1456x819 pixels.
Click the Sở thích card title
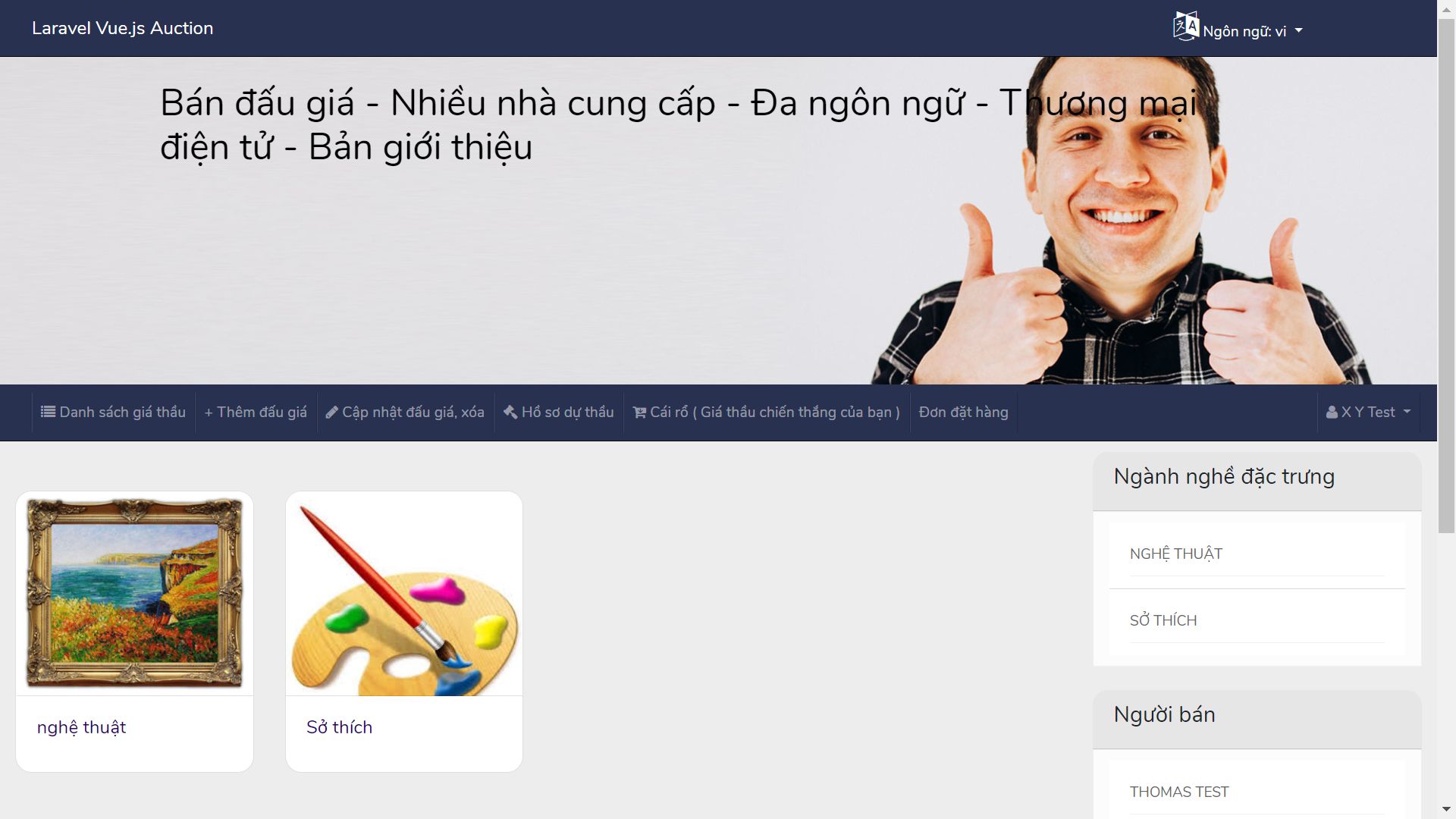[339, 727]
